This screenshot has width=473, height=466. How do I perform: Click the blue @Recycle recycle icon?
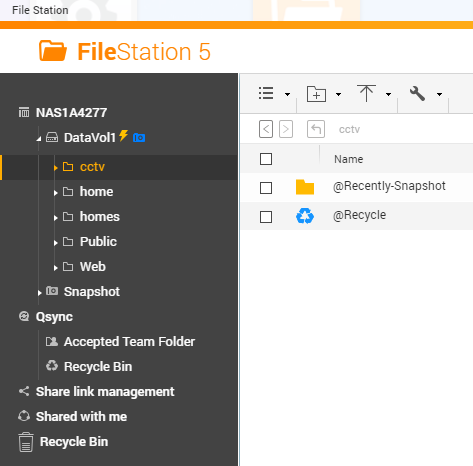coord(305,216)
